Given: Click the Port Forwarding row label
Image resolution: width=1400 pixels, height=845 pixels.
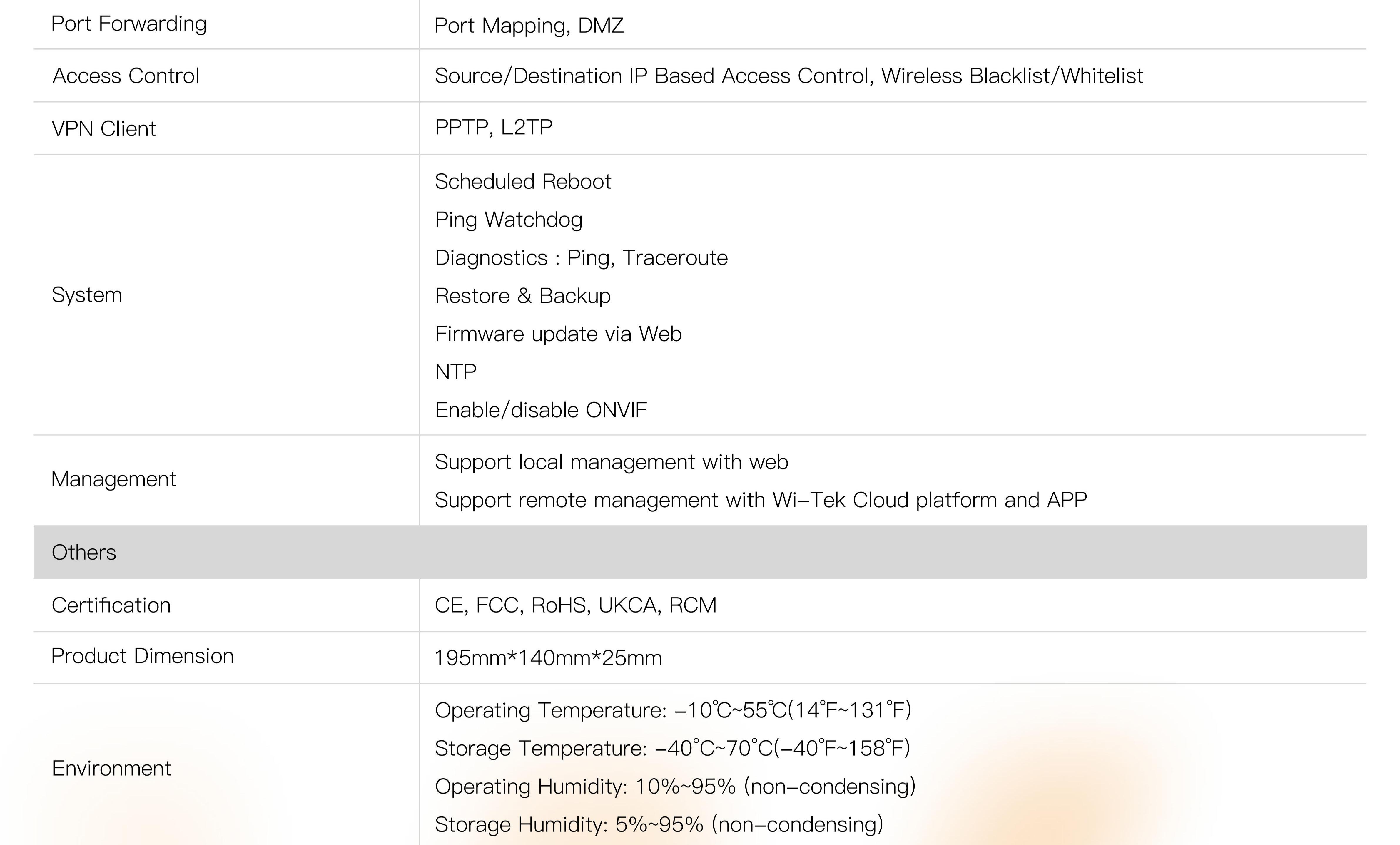Looking at the screenshot, I should click(x=129, y=24).
